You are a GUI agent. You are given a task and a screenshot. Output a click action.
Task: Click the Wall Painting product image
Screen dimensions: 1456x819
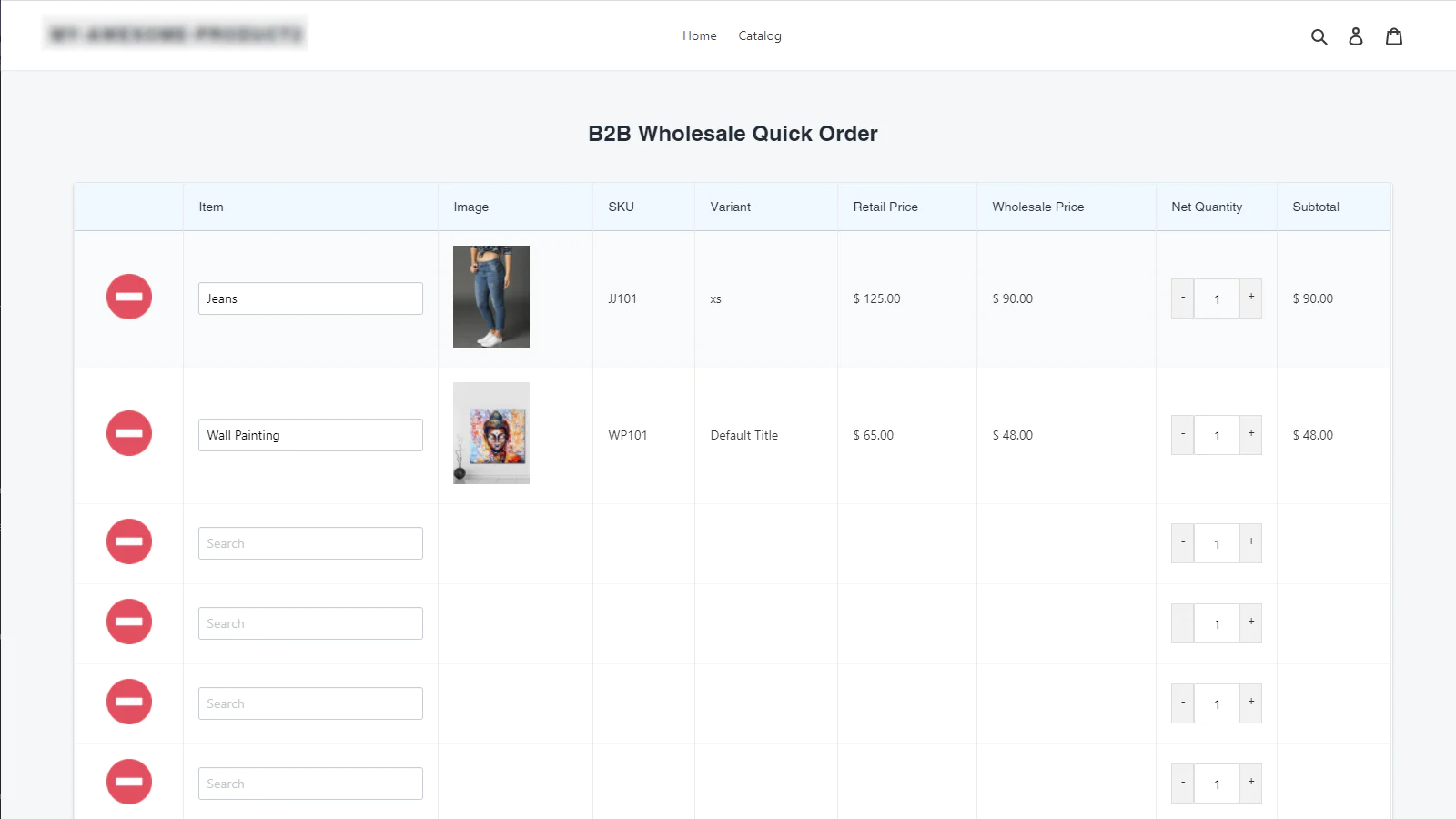coord(491,433)
